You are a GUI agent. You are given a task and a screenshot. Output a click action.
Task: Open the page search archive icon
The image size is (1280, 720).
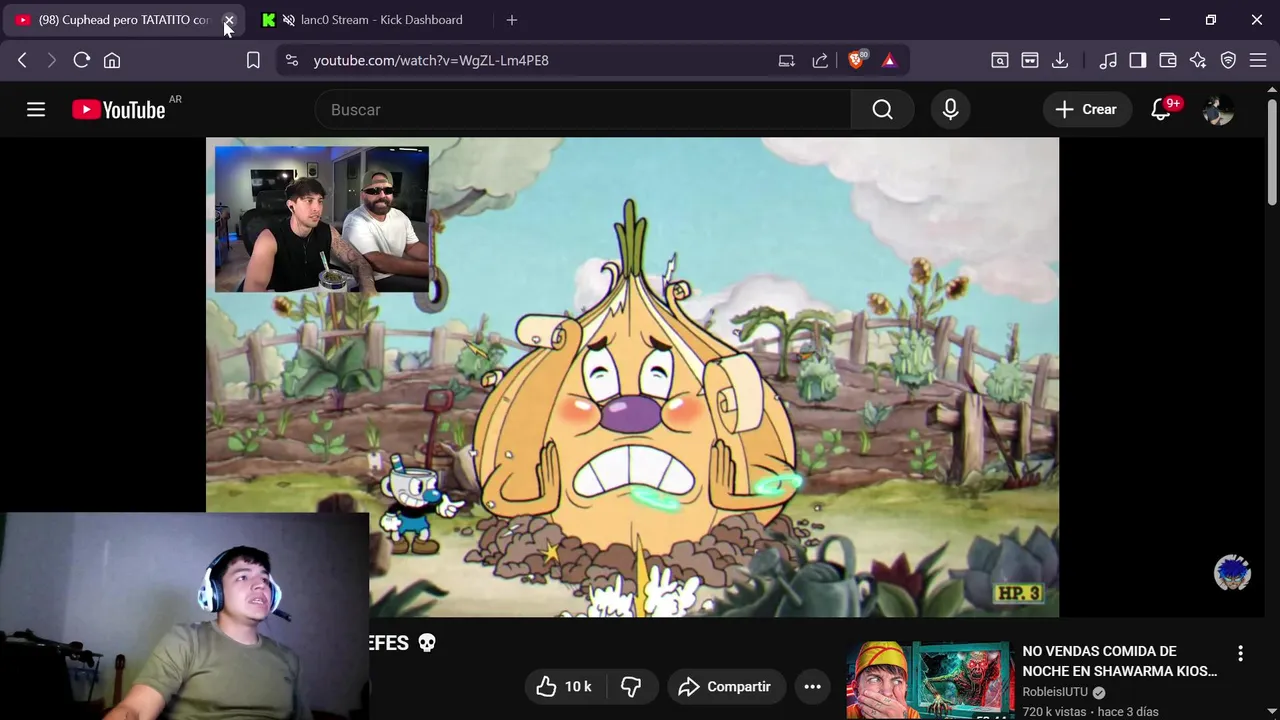tap(999, 60)
